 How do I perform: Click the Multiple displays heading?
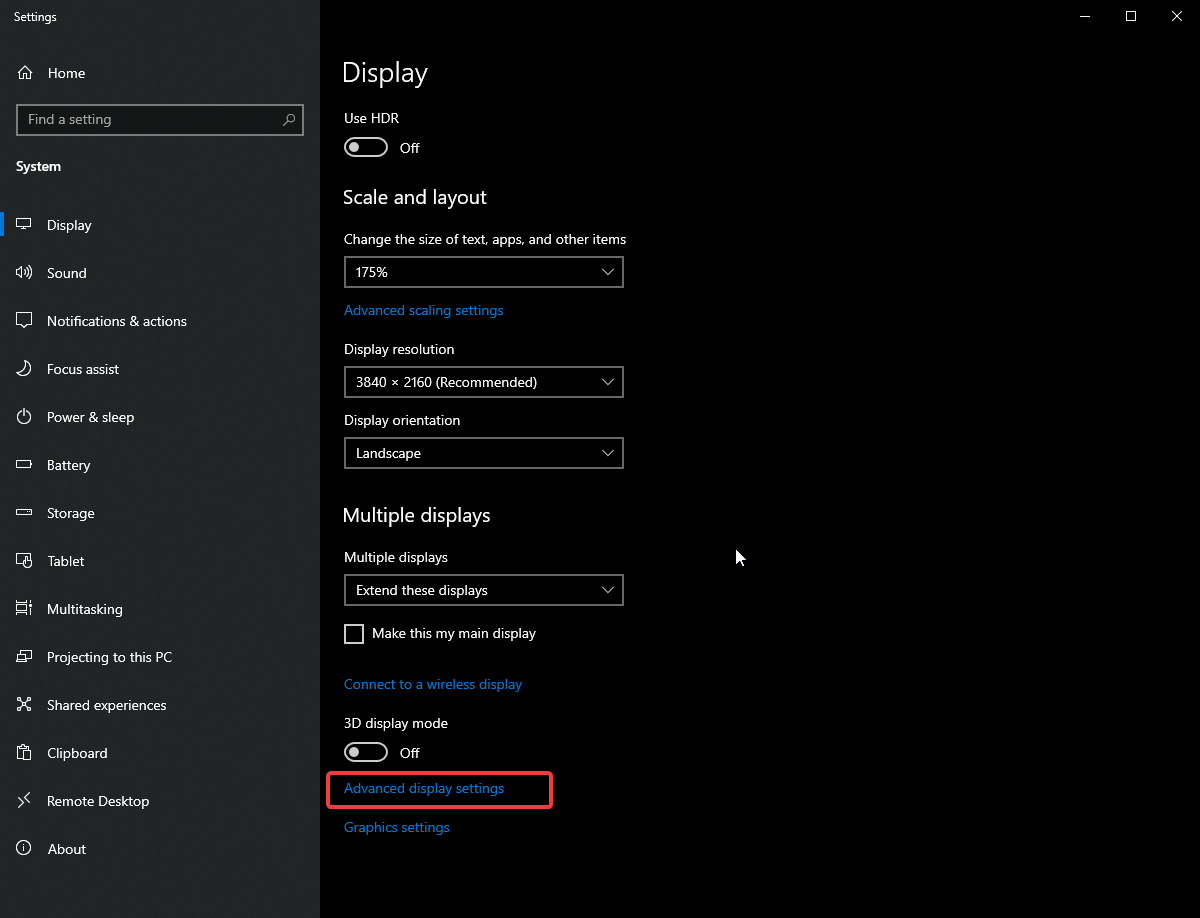pyautogui.click(x=417, y=515)
